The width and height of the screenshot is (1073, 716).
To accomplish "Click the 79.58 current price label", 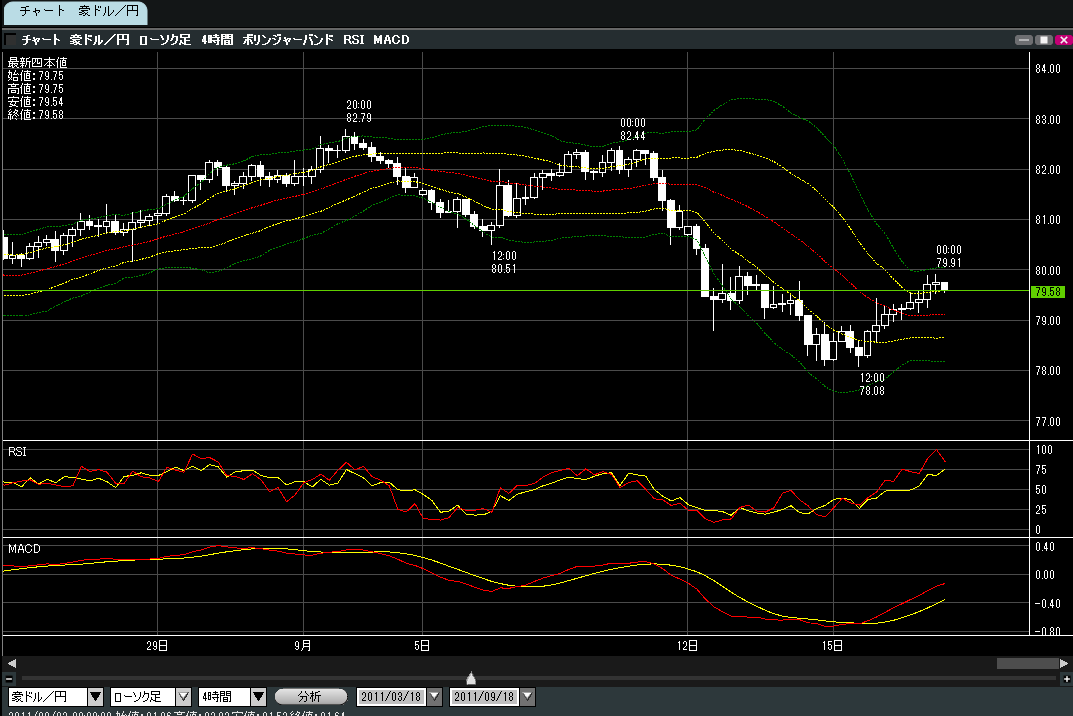I will coord(1047,292).
